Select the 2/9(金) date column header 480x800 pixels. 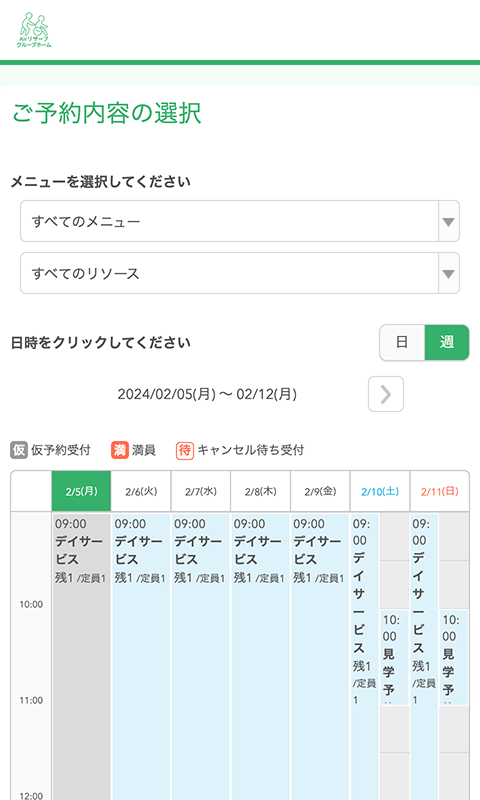click(x=320, y=491)
